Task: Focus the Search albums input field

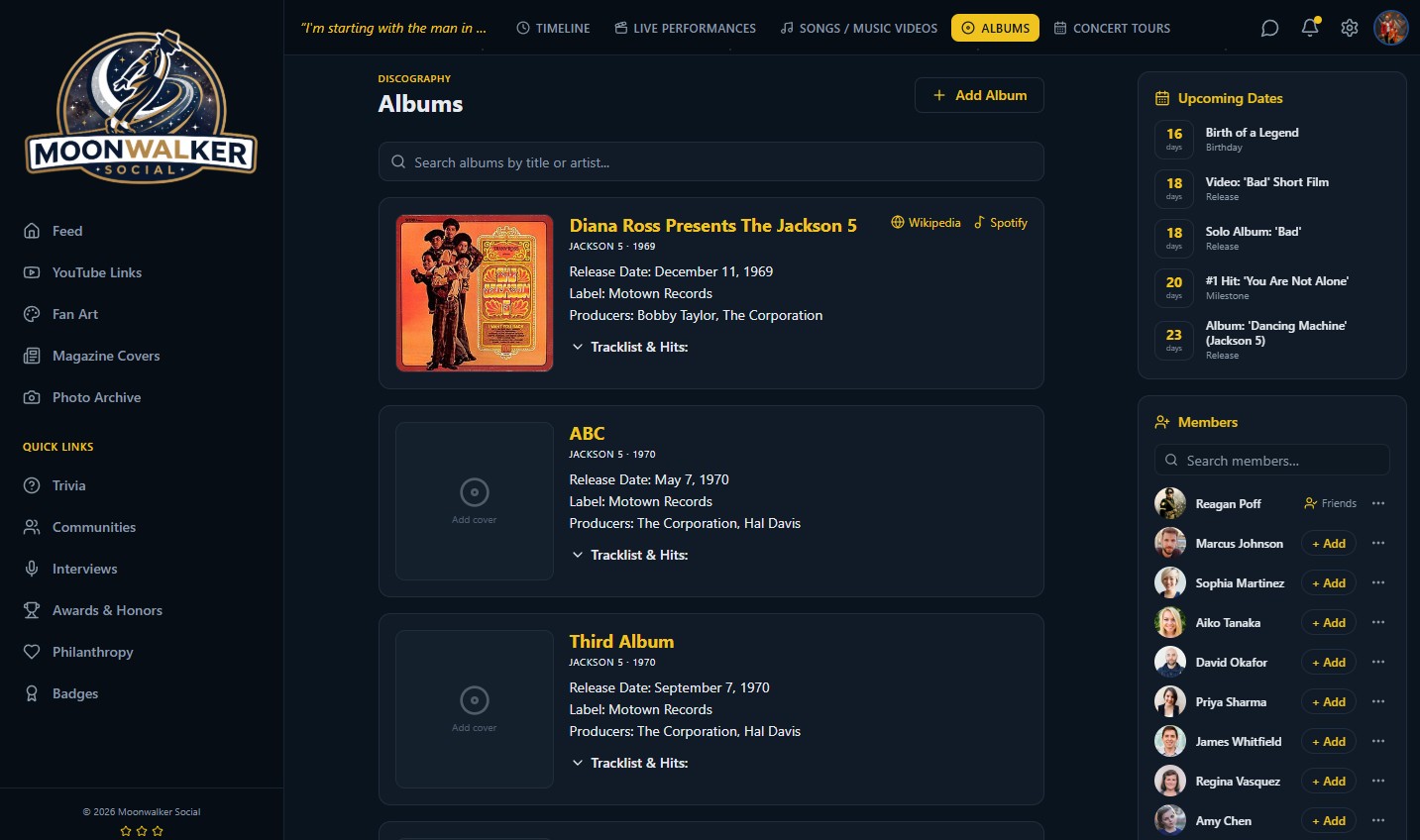Action: 711,161
